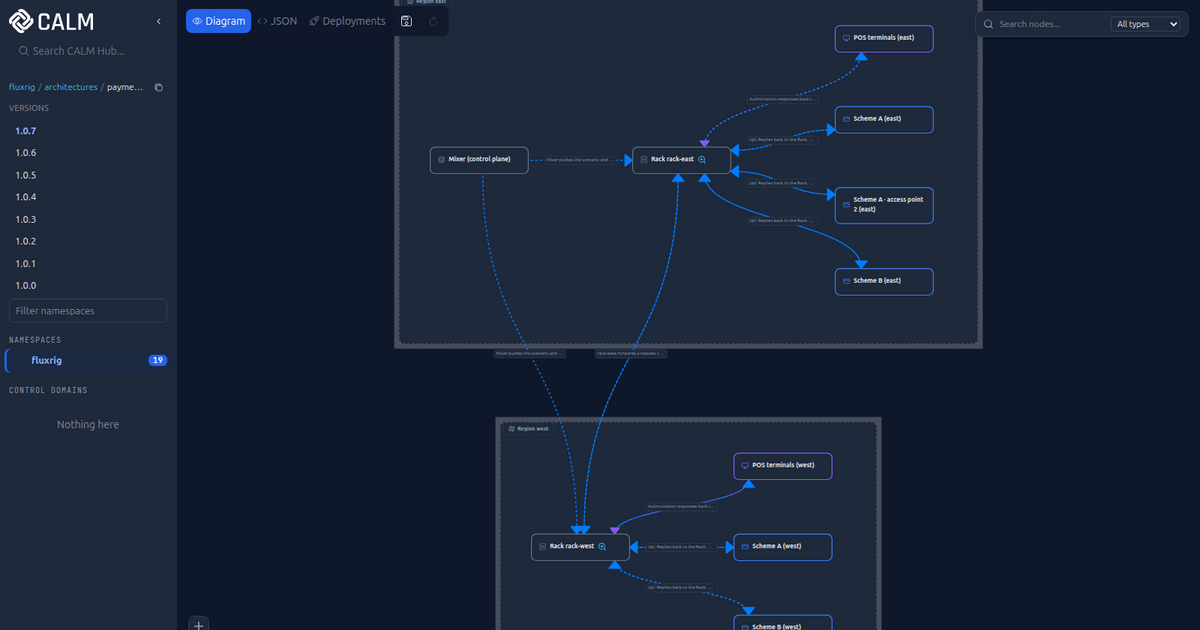Switch to the Diagram tab
This screenshot has height=630, width=1200.
tap(218, 21)
